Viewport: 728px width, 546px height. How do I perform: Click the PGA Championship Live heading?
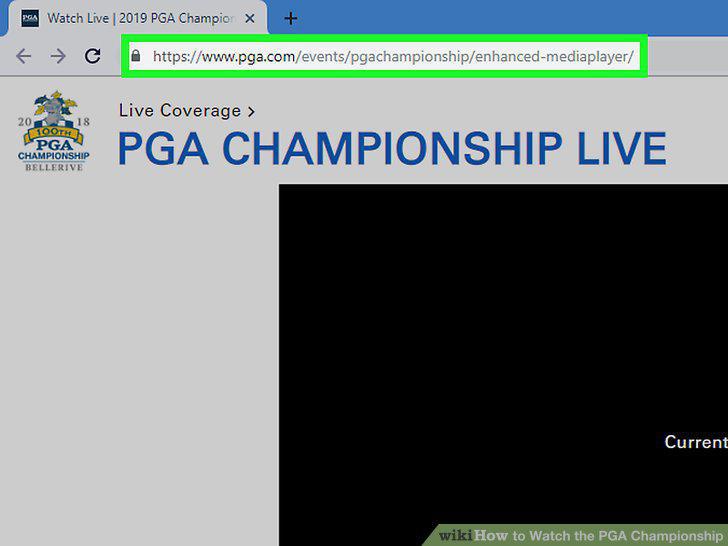[392, 148]
